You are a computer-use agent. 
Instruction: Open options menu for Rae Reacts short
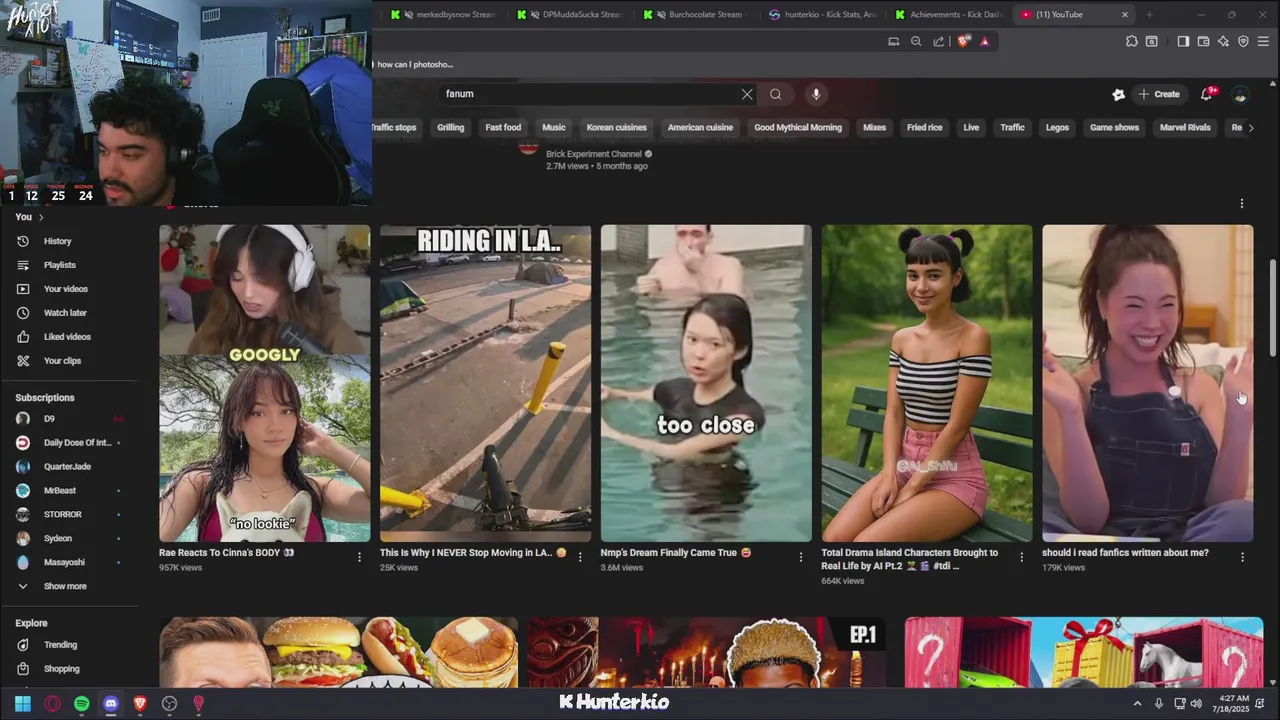pos(359,557)
